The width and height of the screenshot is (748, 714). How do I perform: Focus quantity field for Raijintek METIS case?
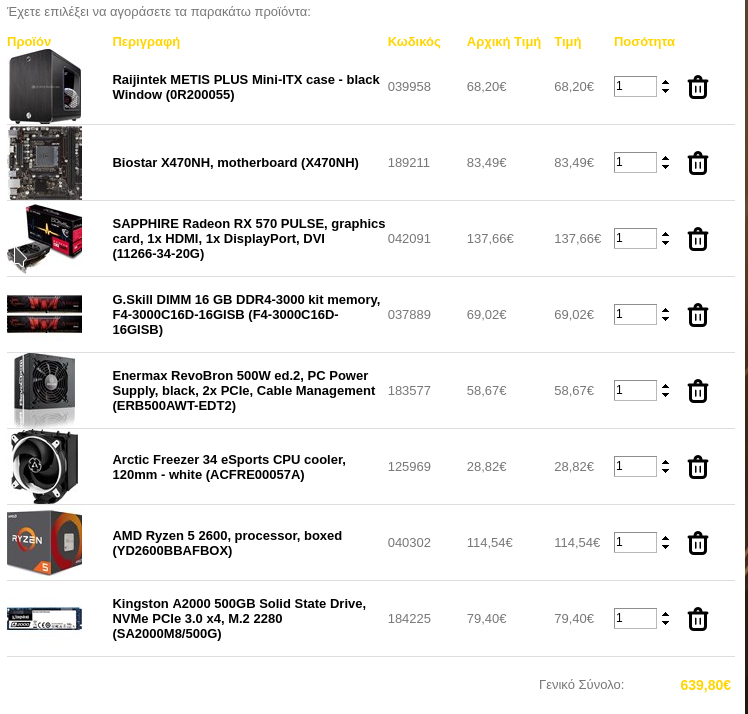635,86
